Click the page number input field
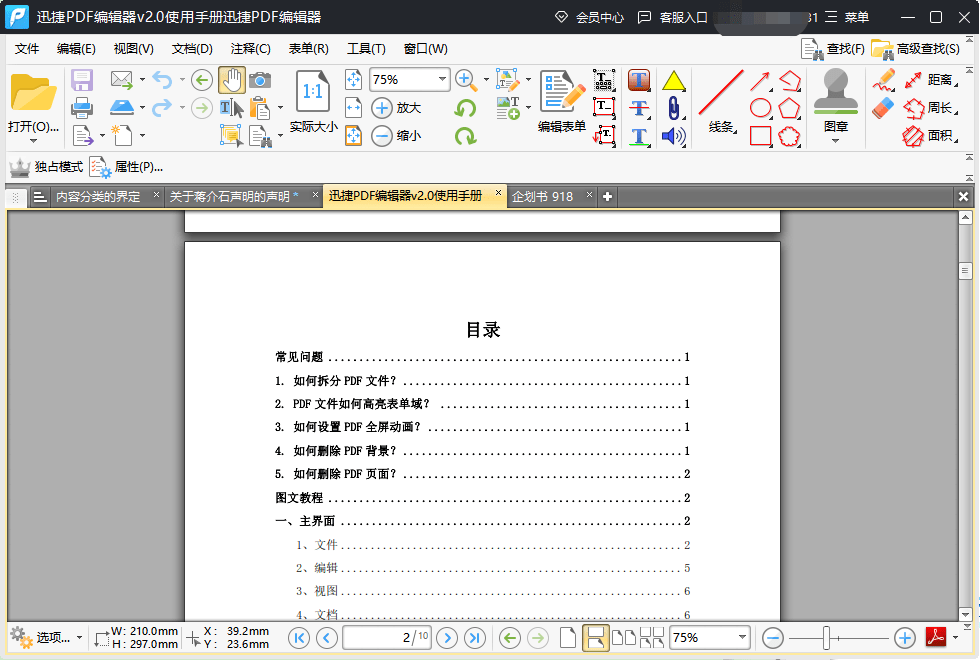This screenshot has height=660, width=980. pos(387,637)
